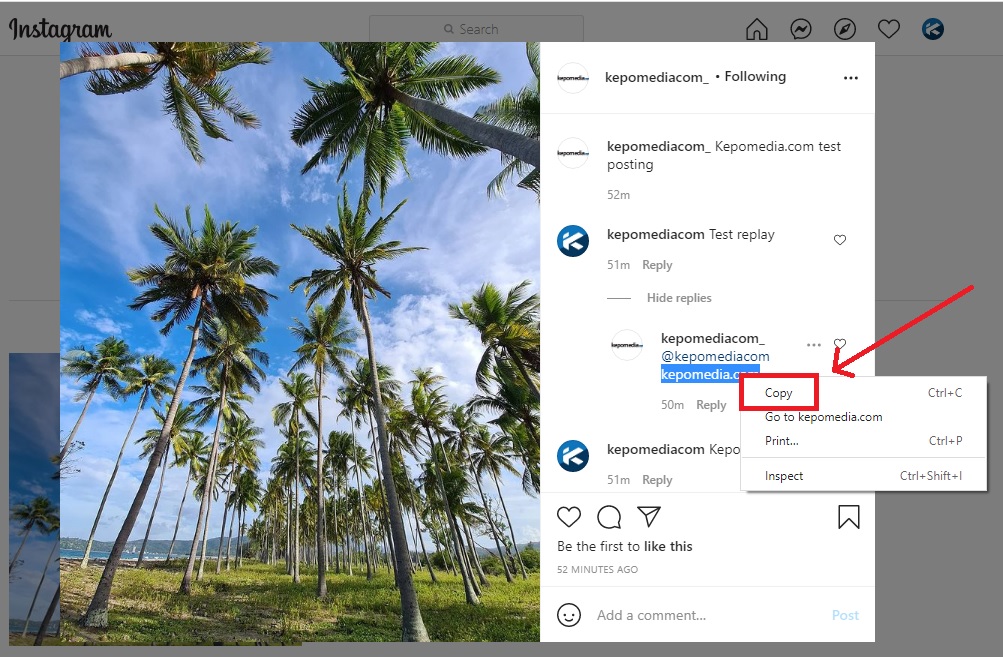Click the Following label in header
This screenshot has height=657, width=1003.
pyautogui.click(x=755, y=77)
